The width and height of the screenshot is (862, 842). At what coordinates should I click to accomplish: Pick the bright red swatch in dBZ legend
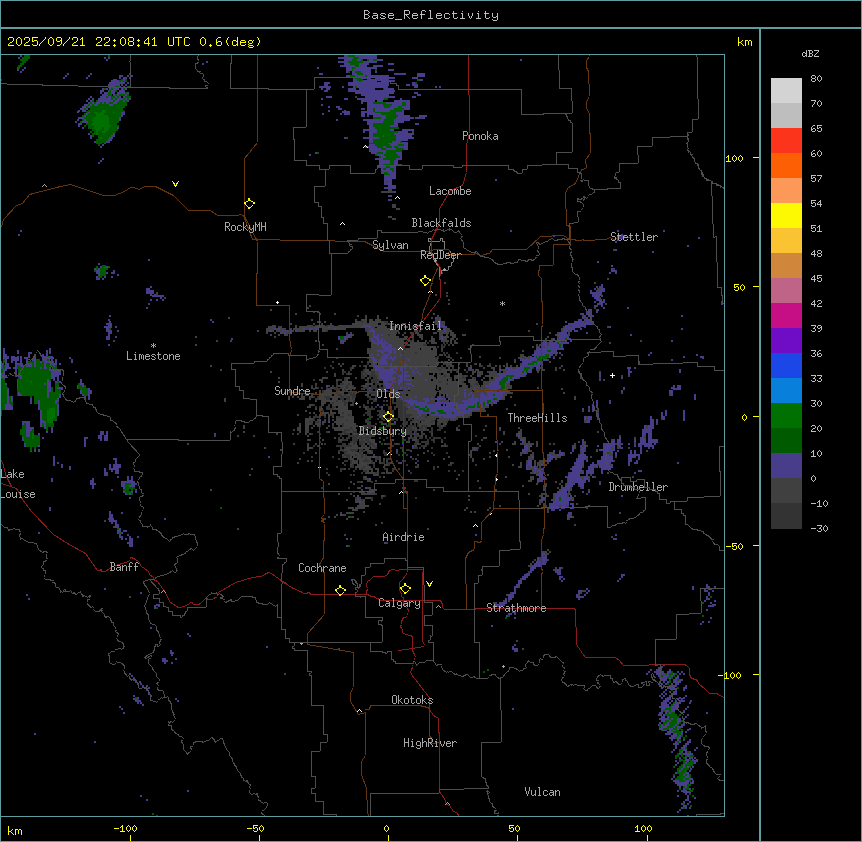pyautogui.click(x=786, y=141)
